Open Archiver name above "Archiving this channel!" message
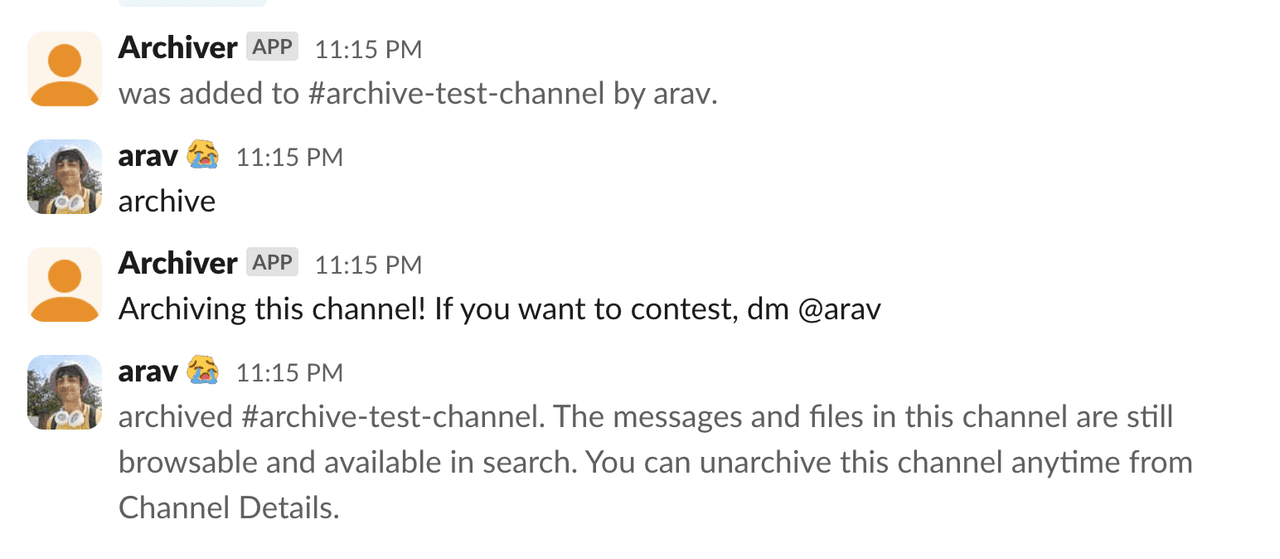 click(177, 263)
